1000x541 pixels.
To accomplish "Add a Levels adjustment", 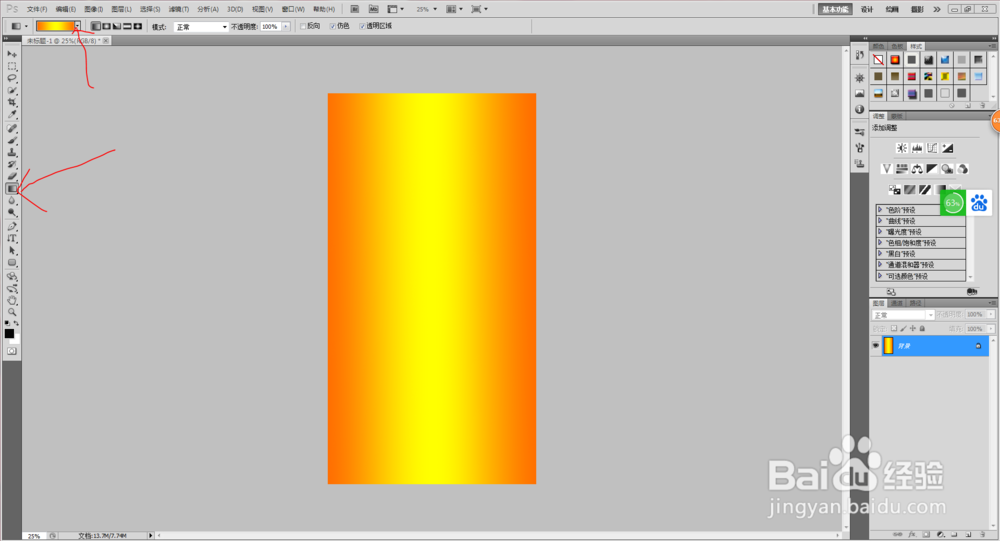I will (x=917, y=148).
